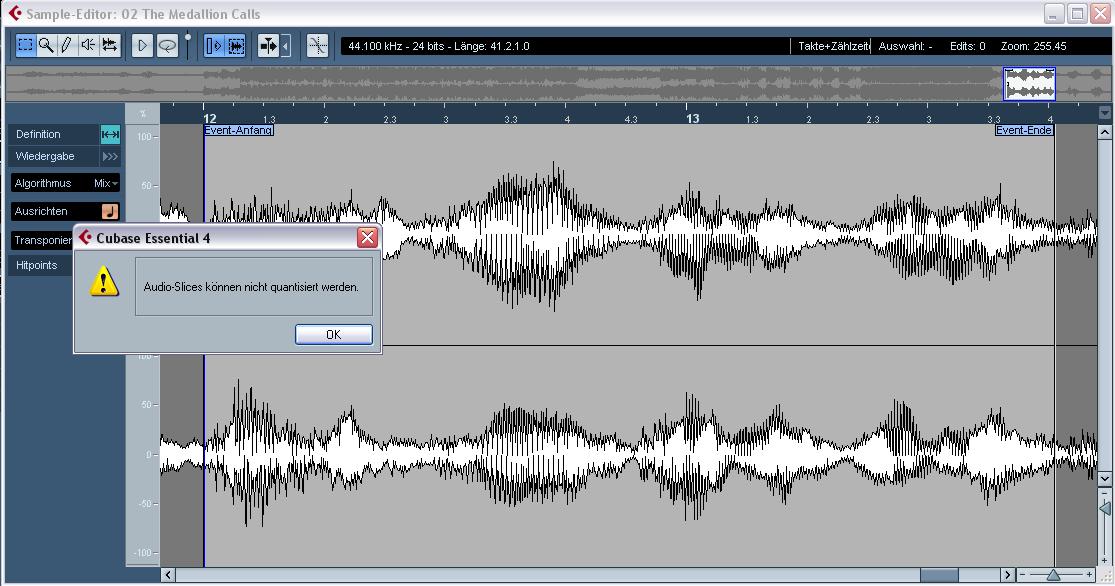Viewport: 1115px width, 586px height.
Task: Click the vertical zoom minus sign
Action: (1104, 492)
